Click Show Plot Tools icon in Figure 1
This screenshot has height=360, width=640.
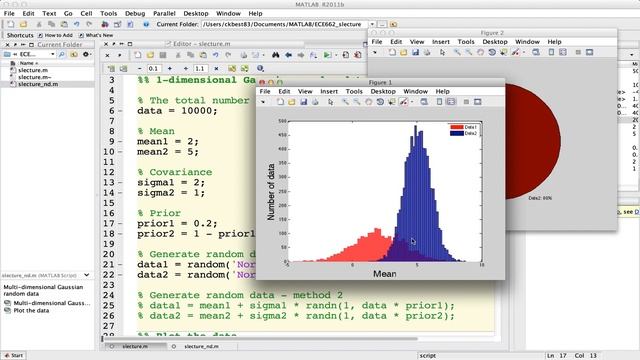click(478, 102)
